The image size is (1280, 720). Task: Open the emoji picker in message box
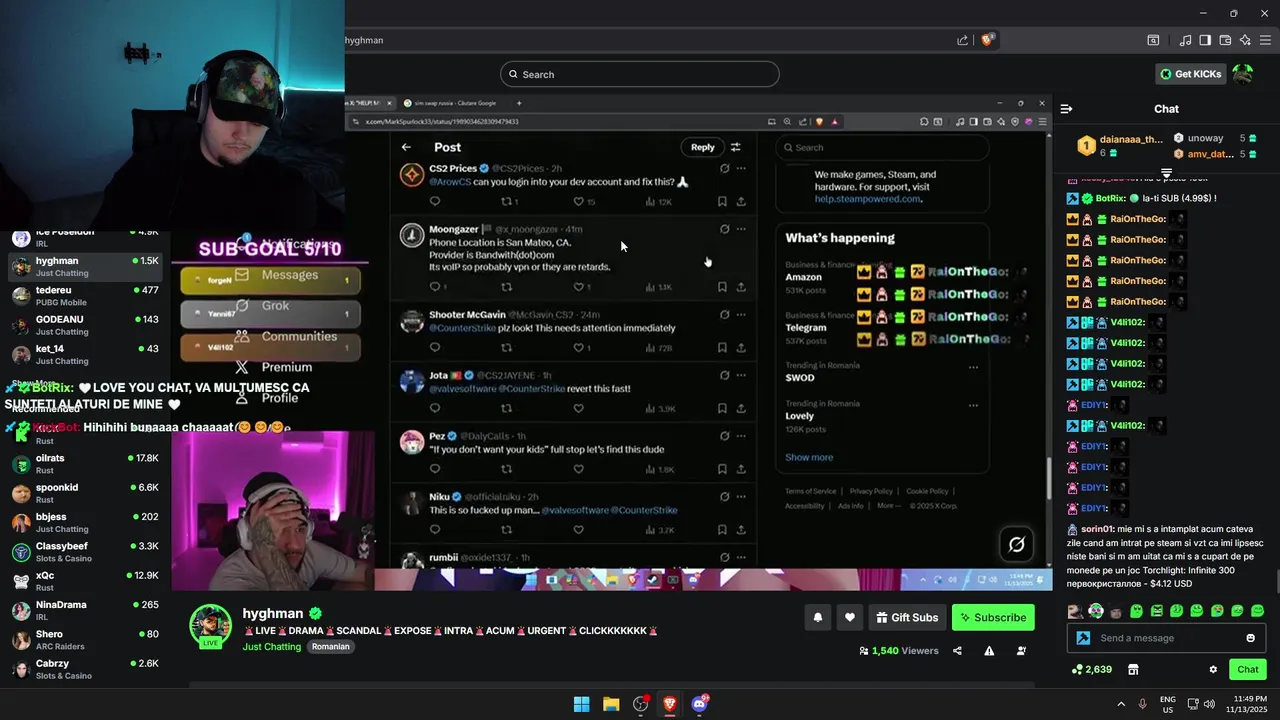click(x=1250, y=638)
